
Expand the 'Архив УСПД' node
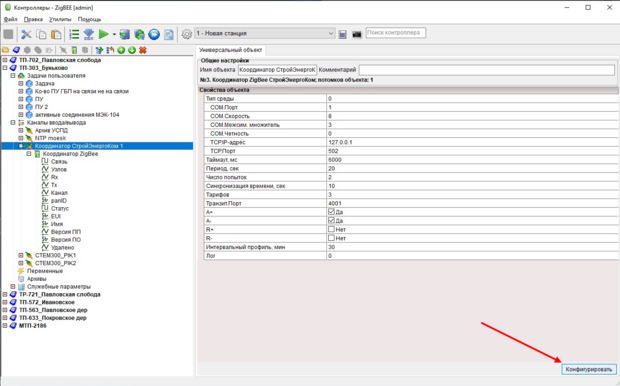[21, 130]
